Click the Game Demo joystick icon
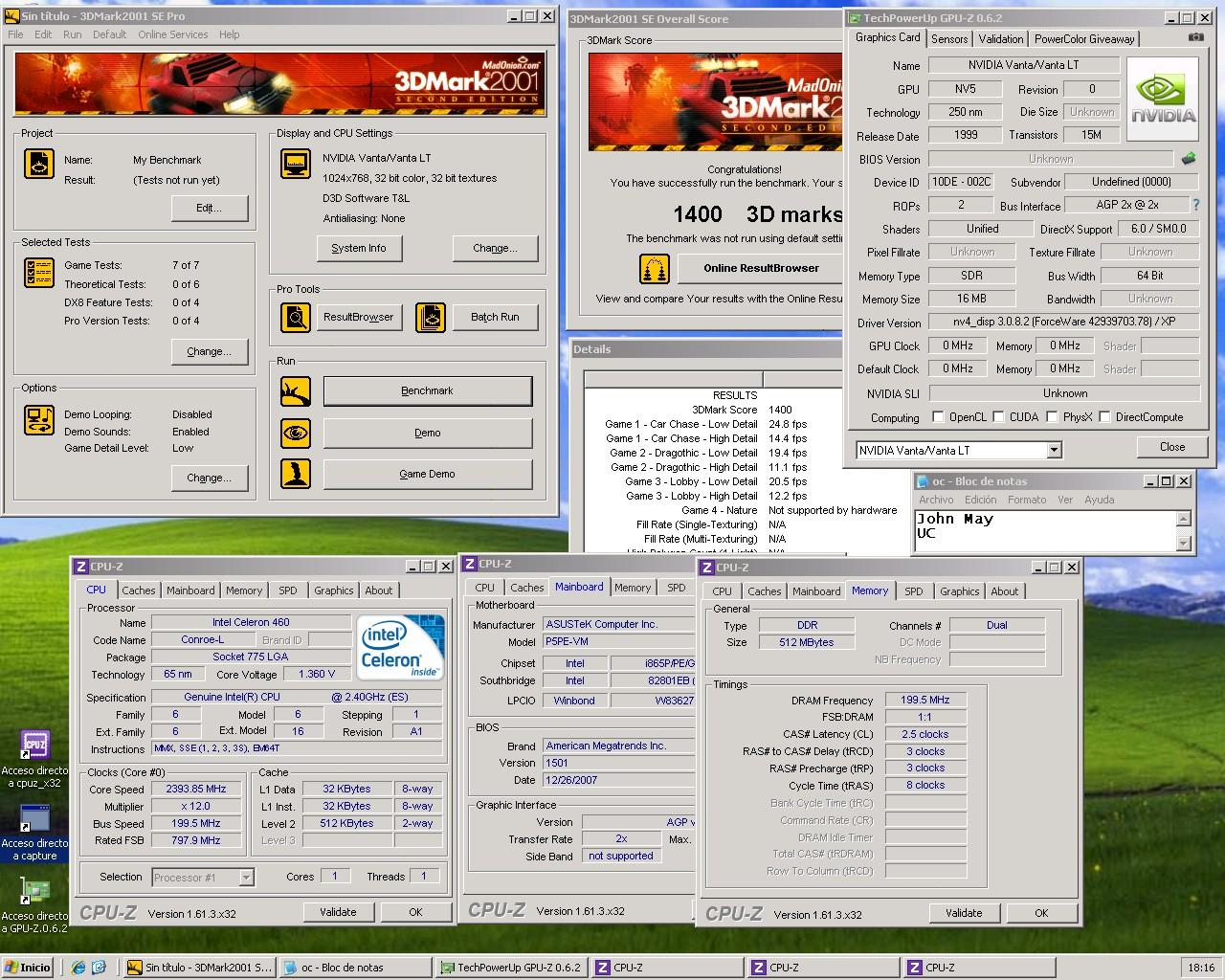Image resolution: width=1225 pixels, height=980 pixels. (296, 474)
